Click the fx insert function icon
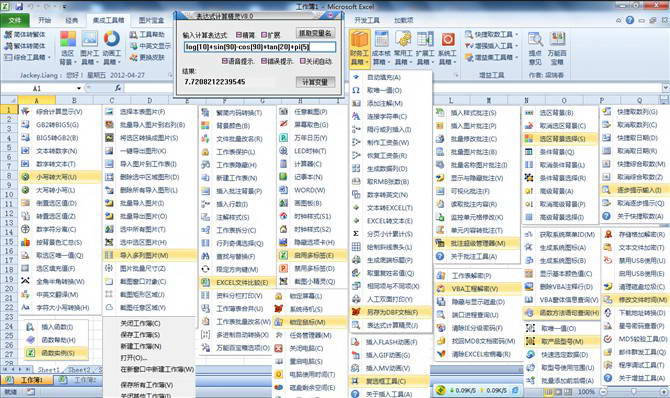Image resolution: width=670 pixels, height=398 pixels. coord(118,88)
